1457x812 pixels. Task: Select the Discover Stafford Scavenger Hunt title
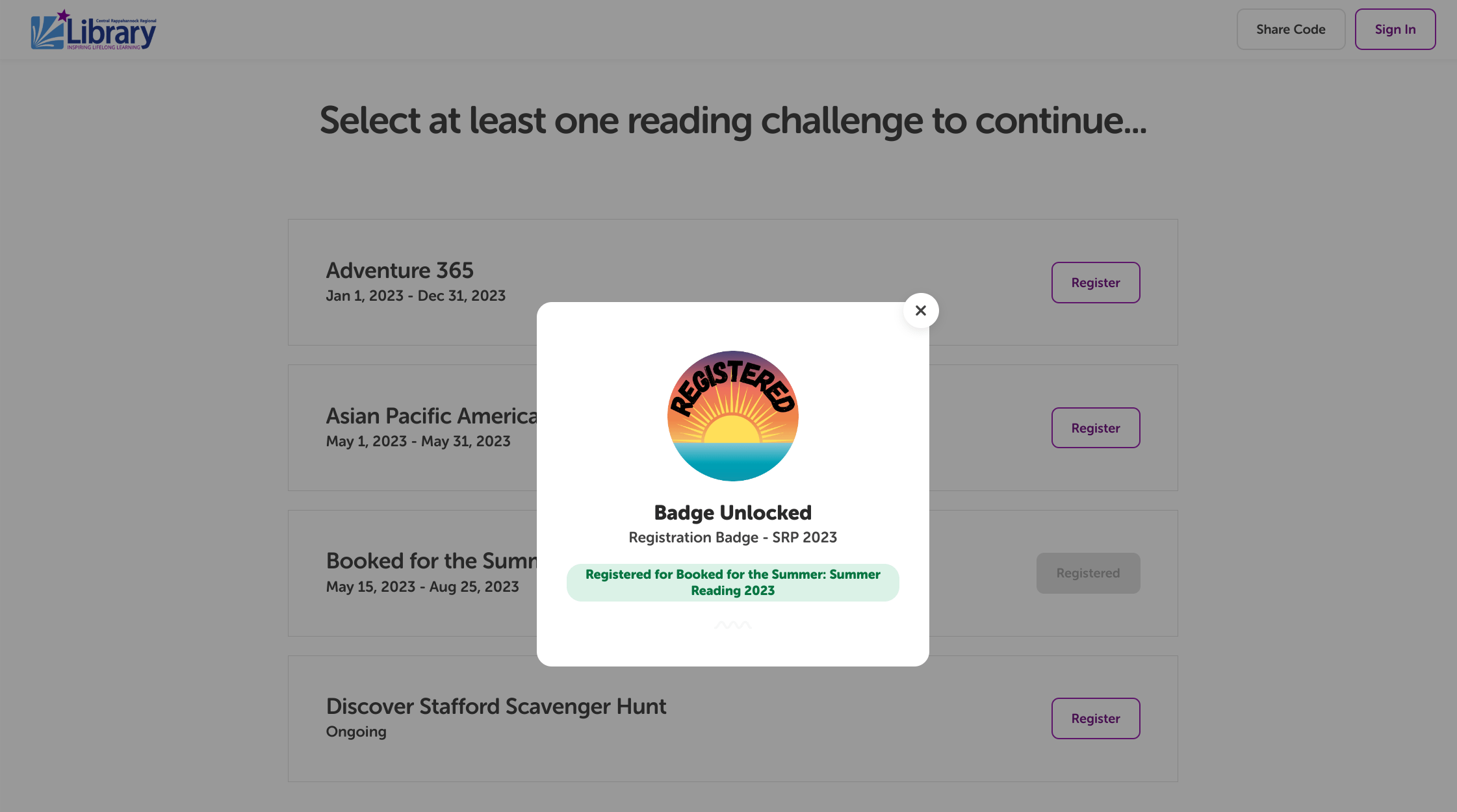[x=496, y=706]
